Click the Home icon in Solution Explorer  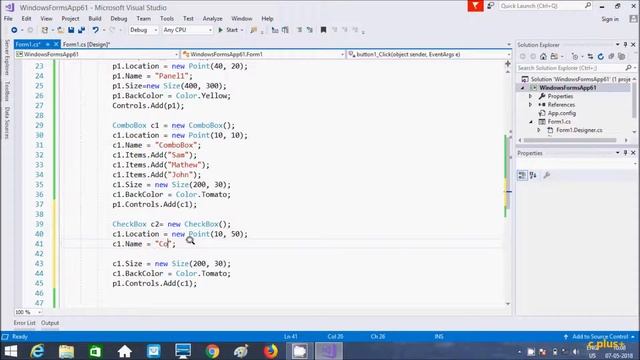[543, 56]
